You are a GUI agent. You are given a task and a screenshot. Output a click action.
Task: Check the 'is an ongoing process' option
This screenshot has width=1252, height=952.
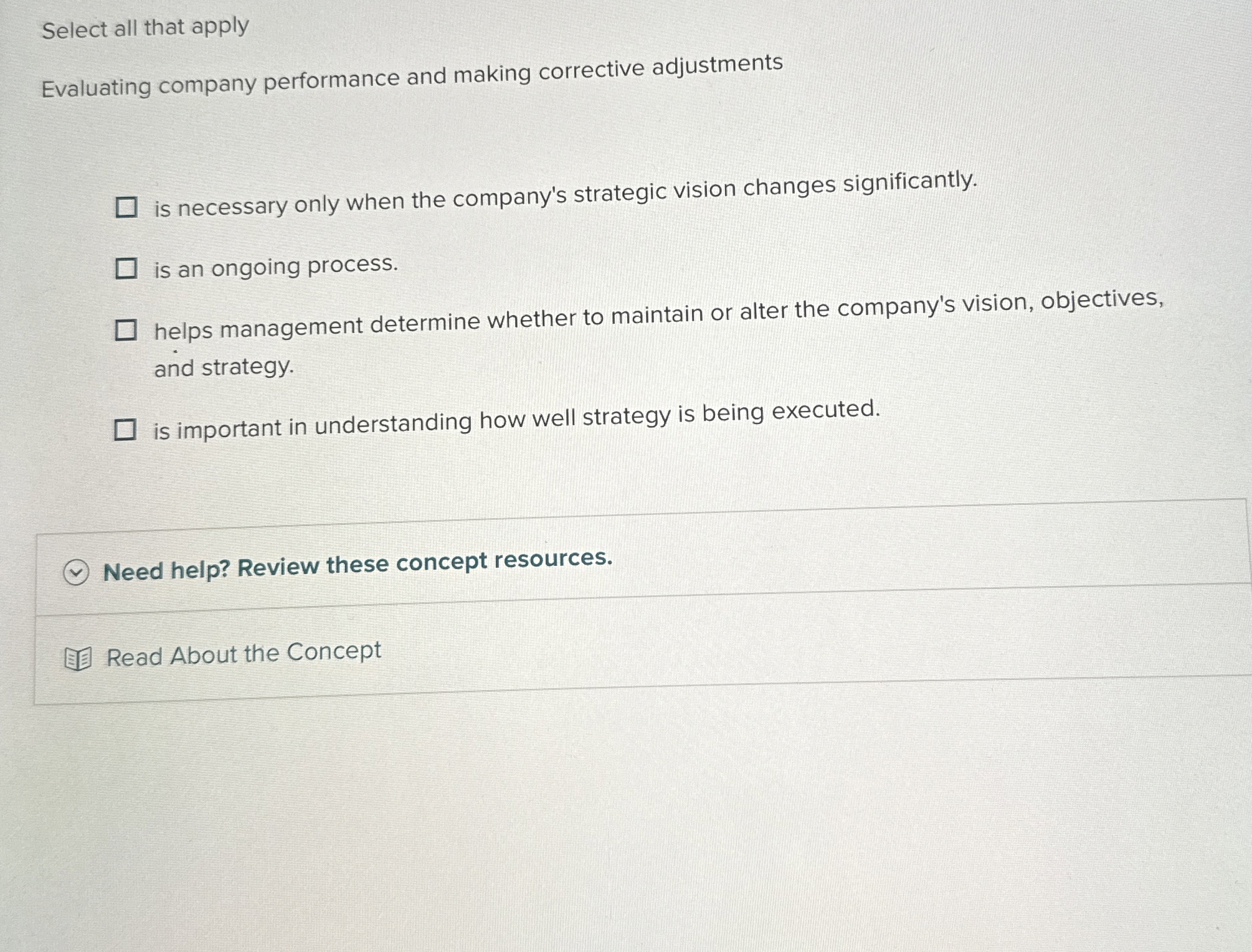(x=128, y=269)
